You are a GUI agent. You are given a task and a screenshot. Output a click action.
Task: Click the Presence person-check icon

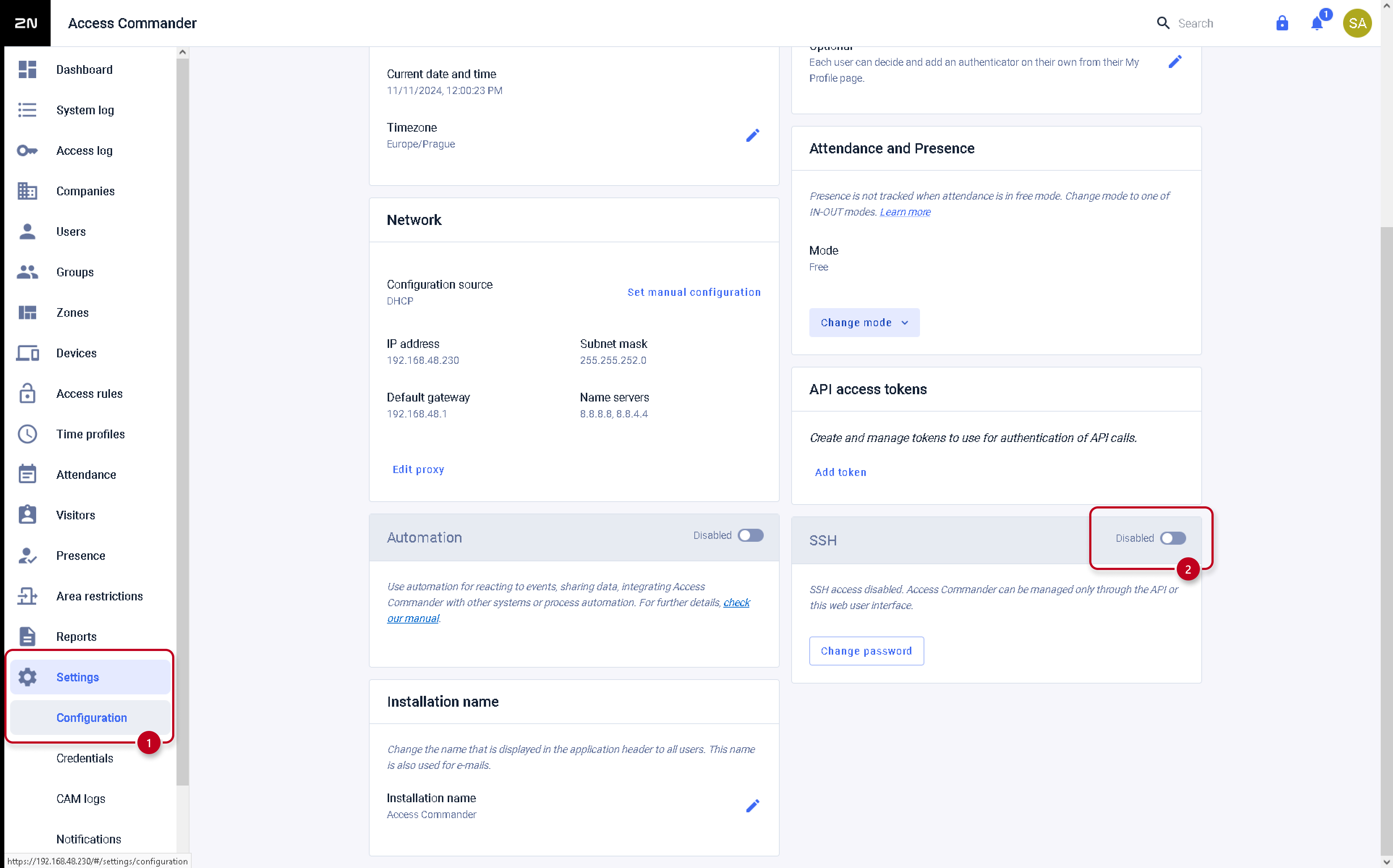[x=27, y=555]
